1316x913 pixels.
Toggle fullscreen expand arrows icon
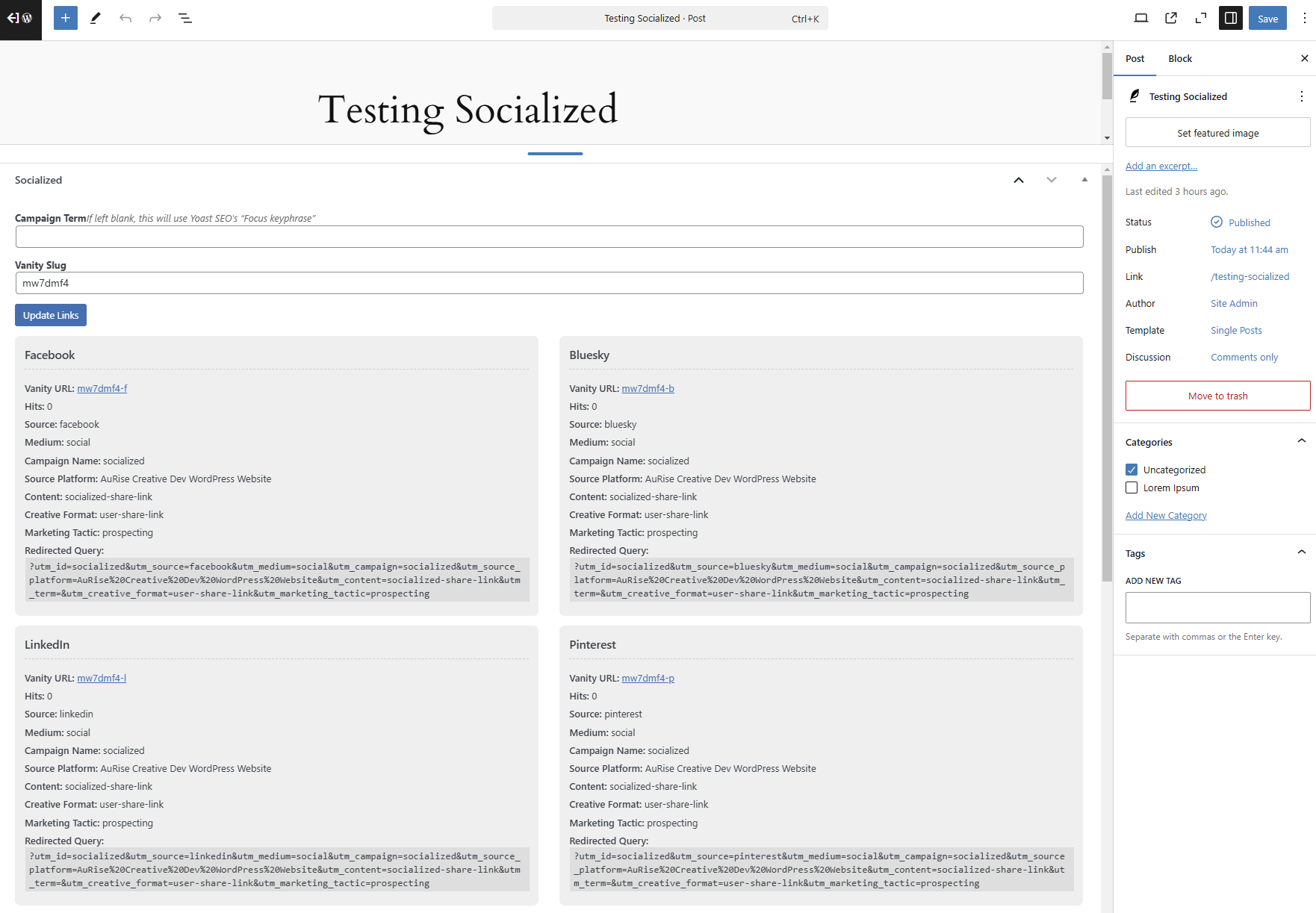[x=1201, y=18]
